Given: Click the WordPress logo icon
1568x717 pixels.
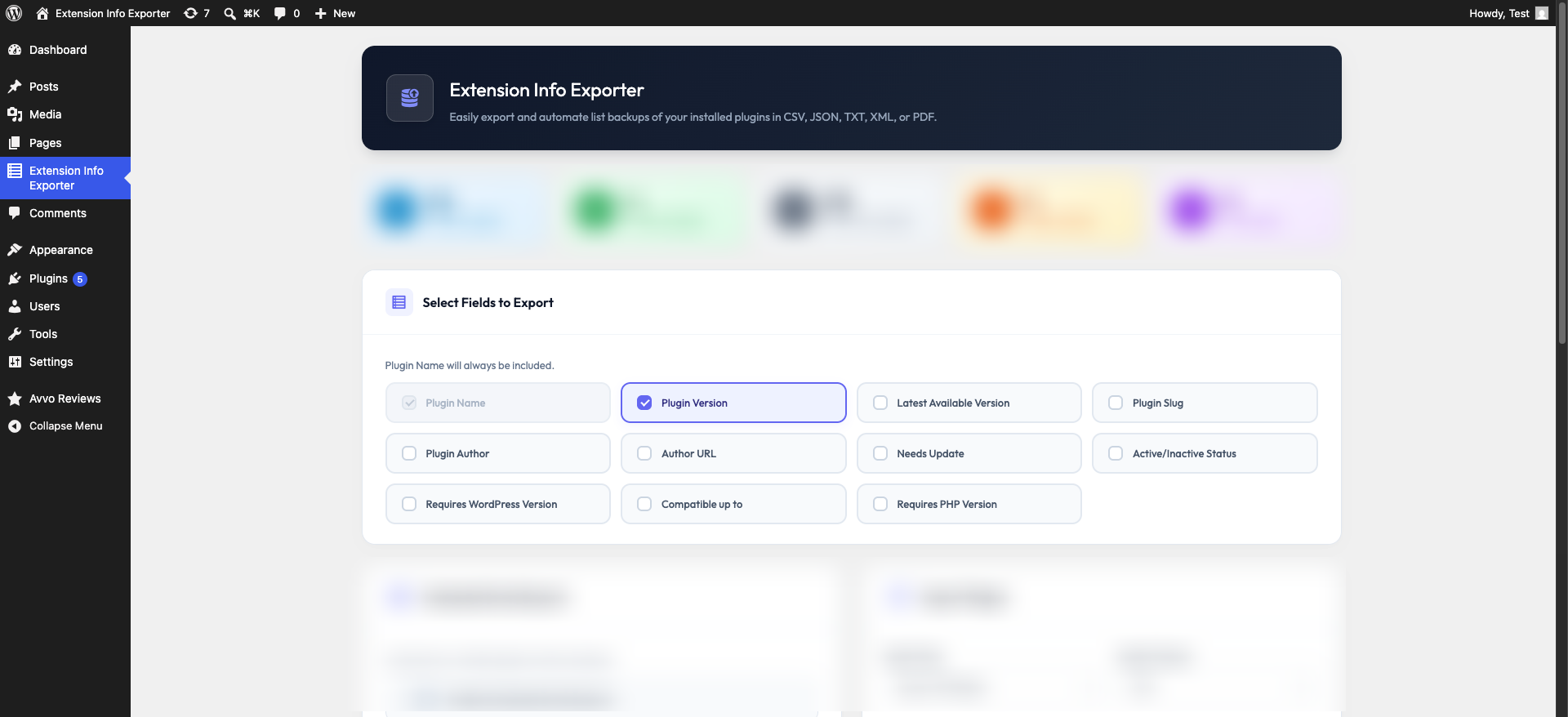Looking at the screenshot, I should coord(14,13).
